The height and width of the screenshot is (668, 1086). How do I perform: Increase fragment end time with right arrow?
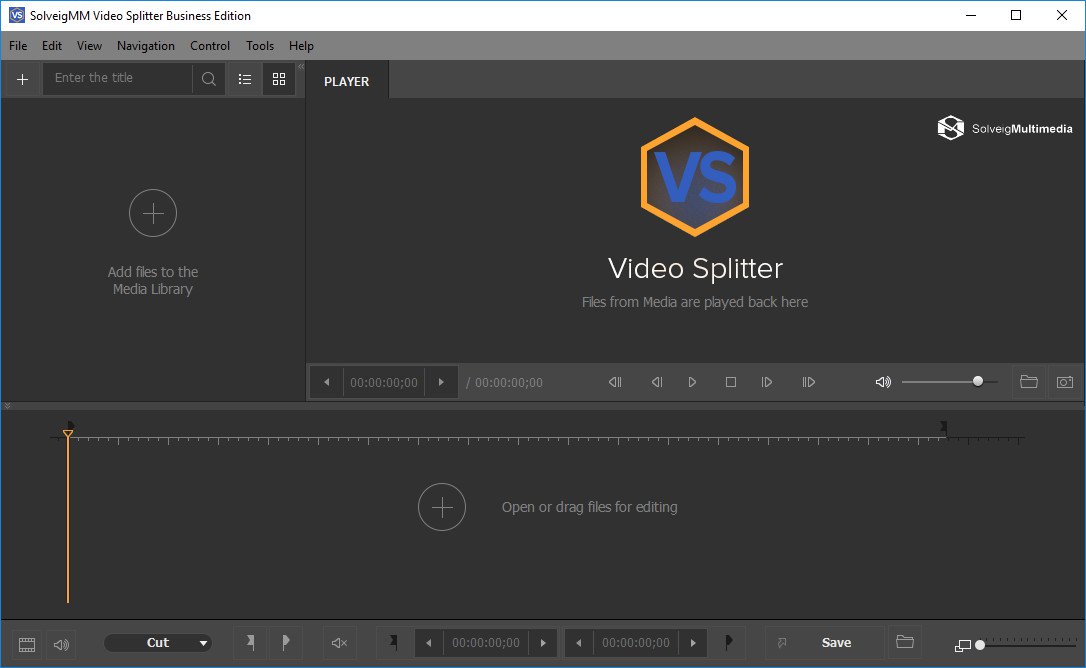[693, 643]
